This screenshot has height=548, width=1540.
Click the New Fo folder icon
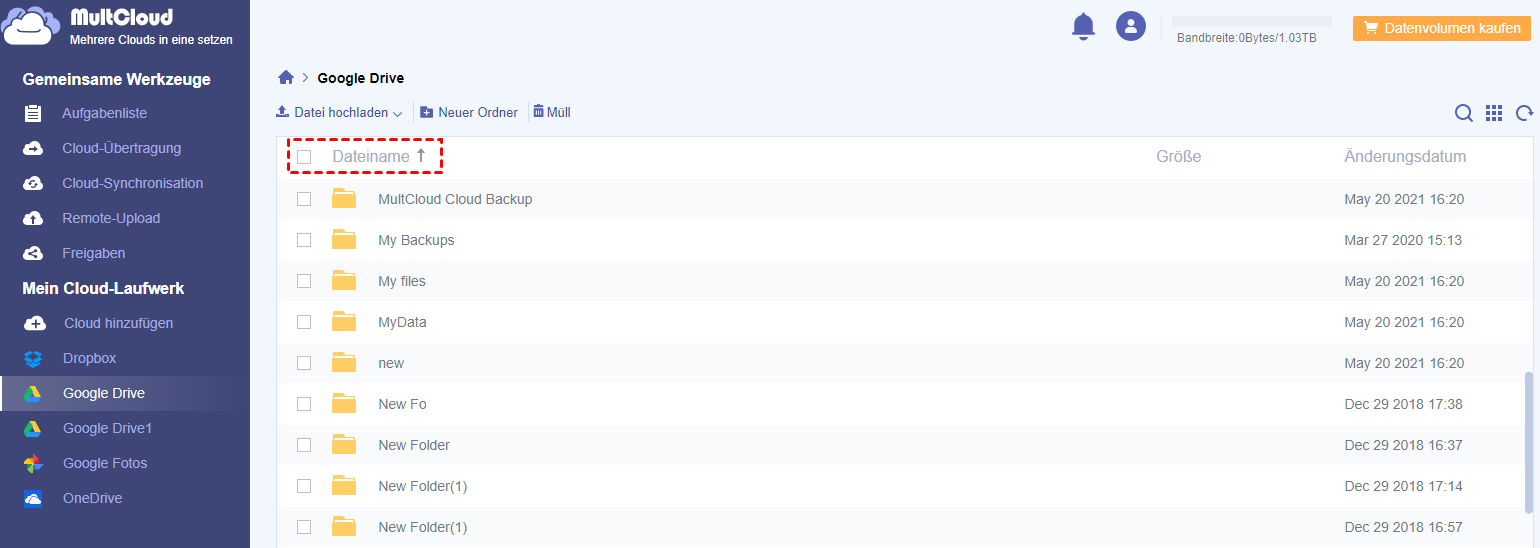(x=344, y=403)
